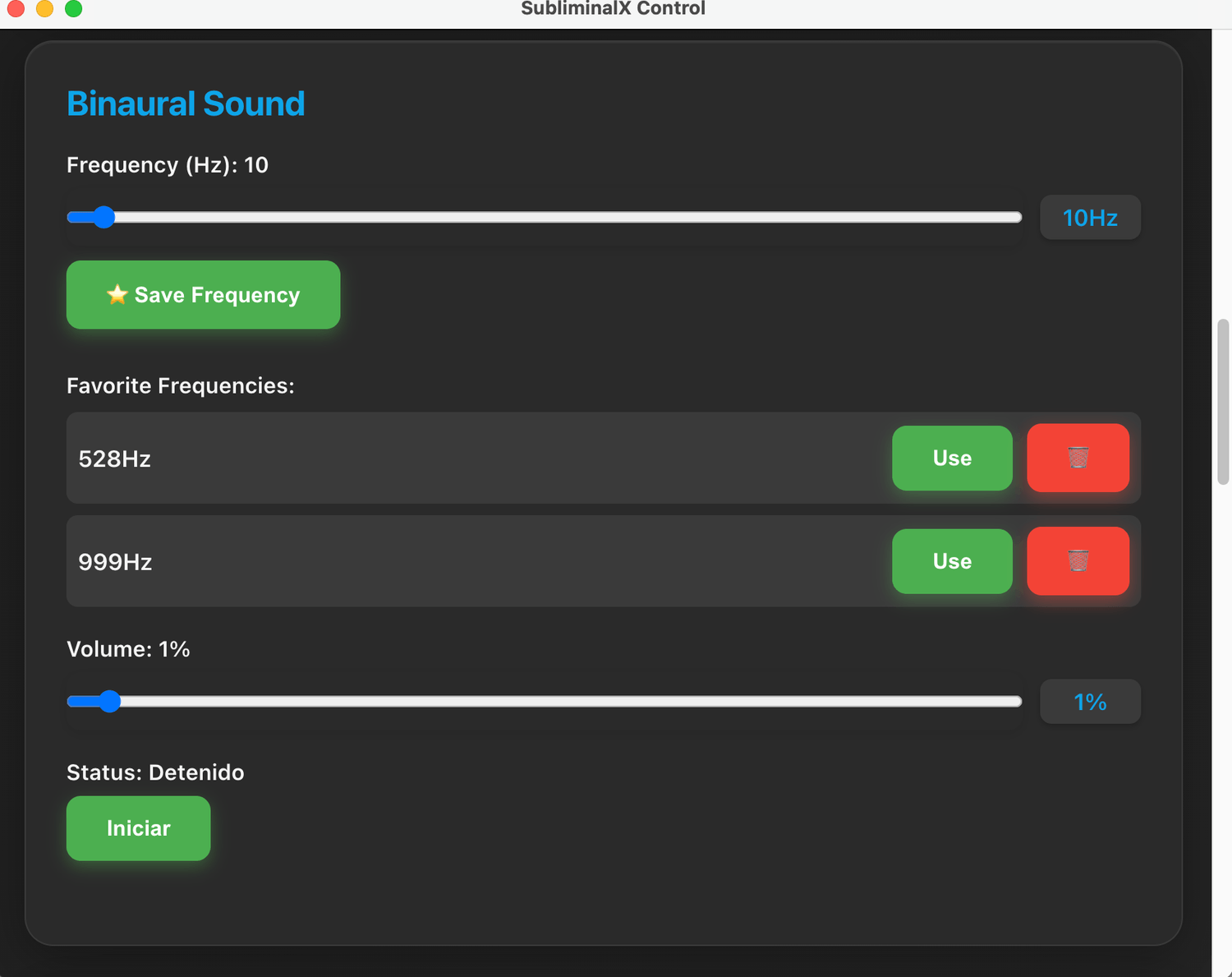The image size is (1232, 977).
Task: Click the trash icon for 528Hz favorite
Action: pyautogui.click(x=1078, y=458)
